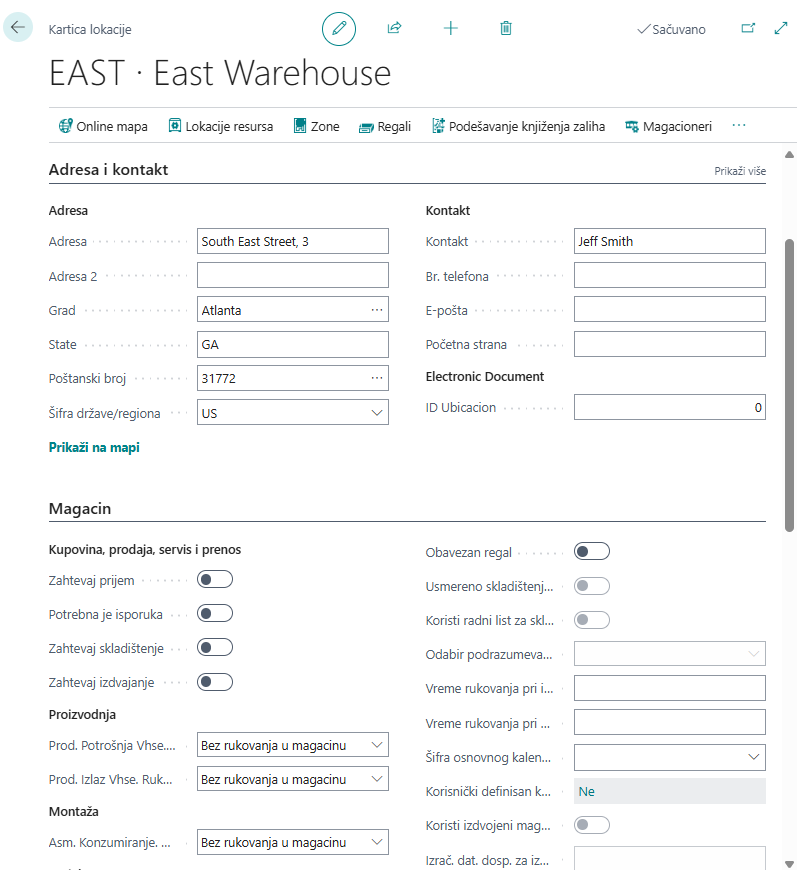Toggle the Obavezan regal switch
The image size is (801, 870).
coord(591,551)
